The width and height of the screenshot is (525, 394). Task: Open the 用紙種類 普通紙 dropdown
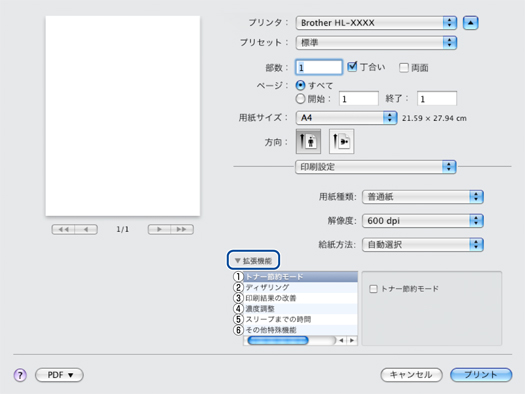click(423, 197)
